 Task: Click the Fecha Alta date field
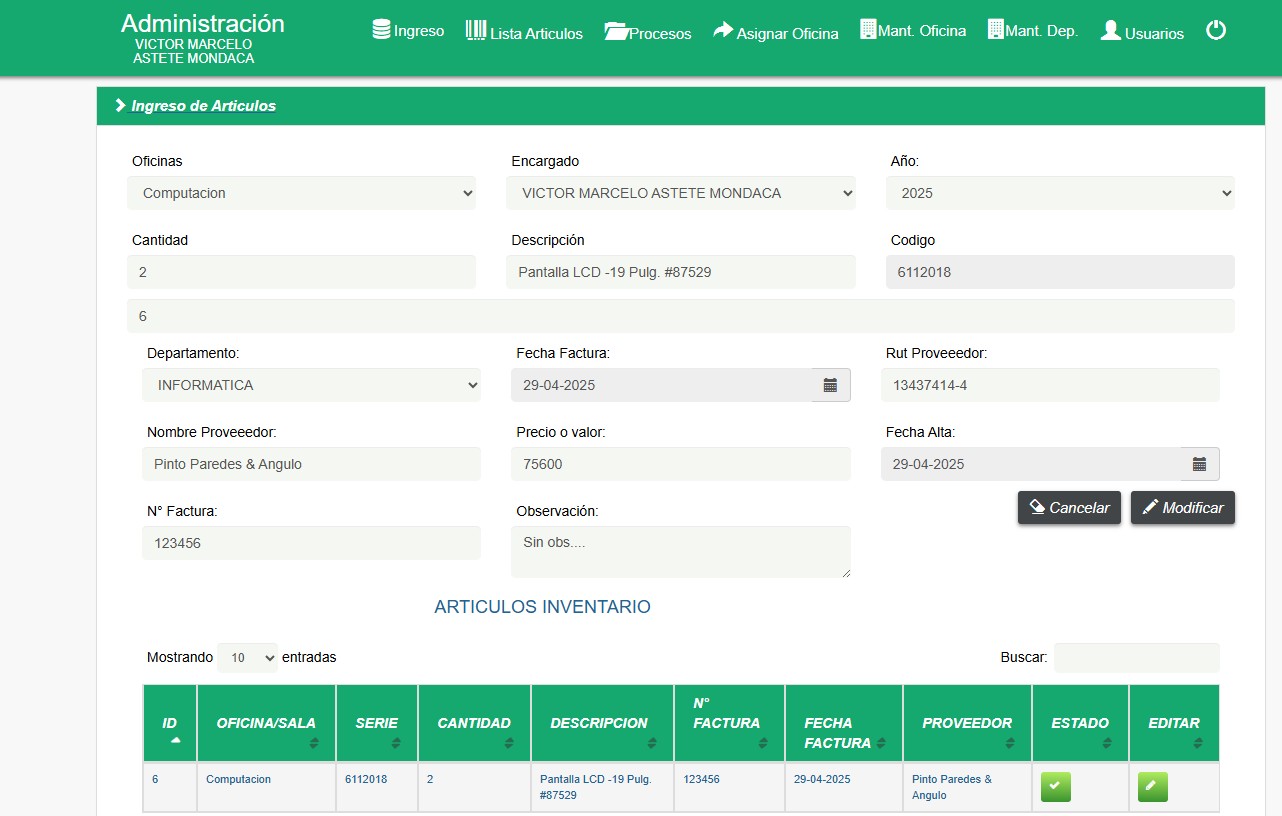tap(1031, 464)
